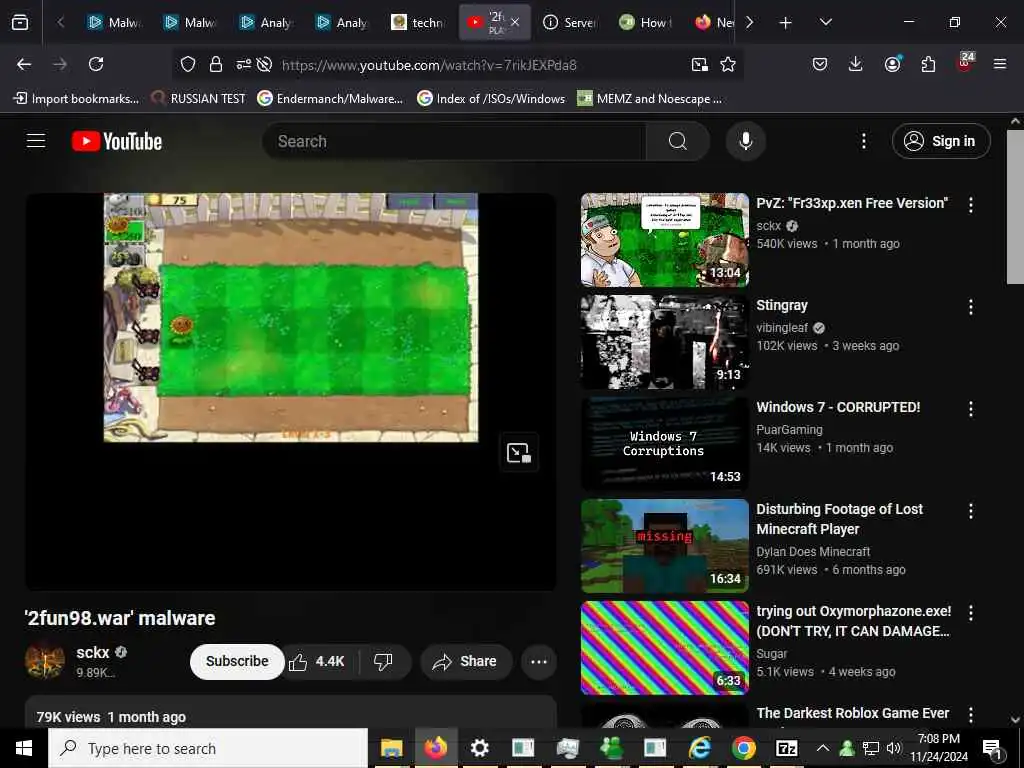Click the red extension badge showing 24
The image size is (1024, 768).
point(965,62)
